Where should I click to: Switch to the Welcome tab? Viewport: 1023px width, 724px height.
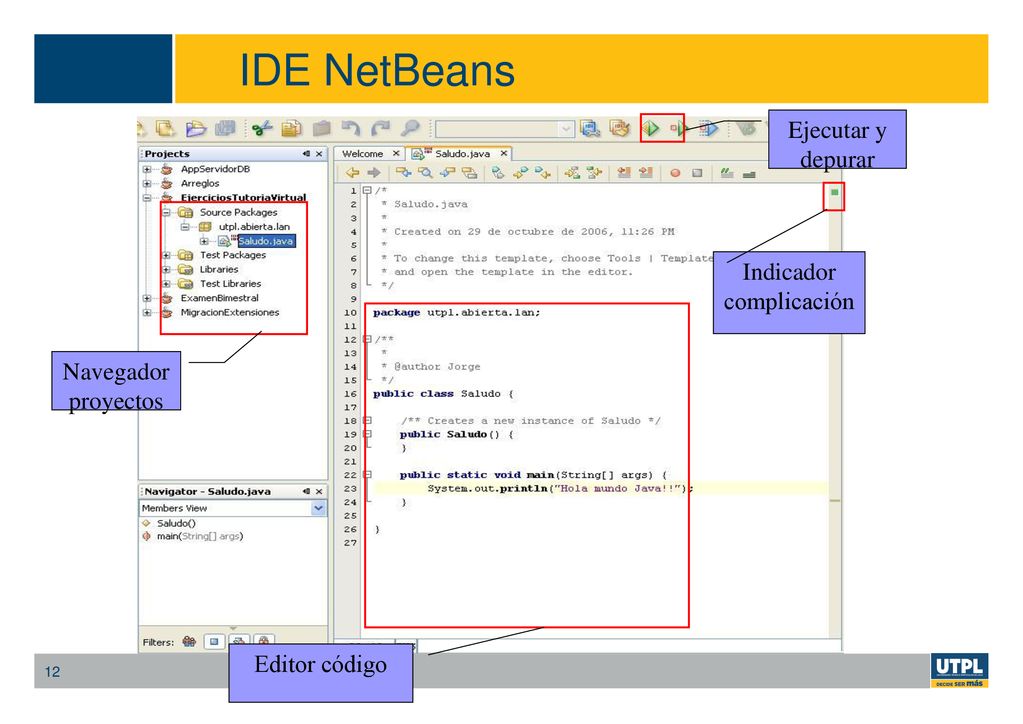[363, 154]
